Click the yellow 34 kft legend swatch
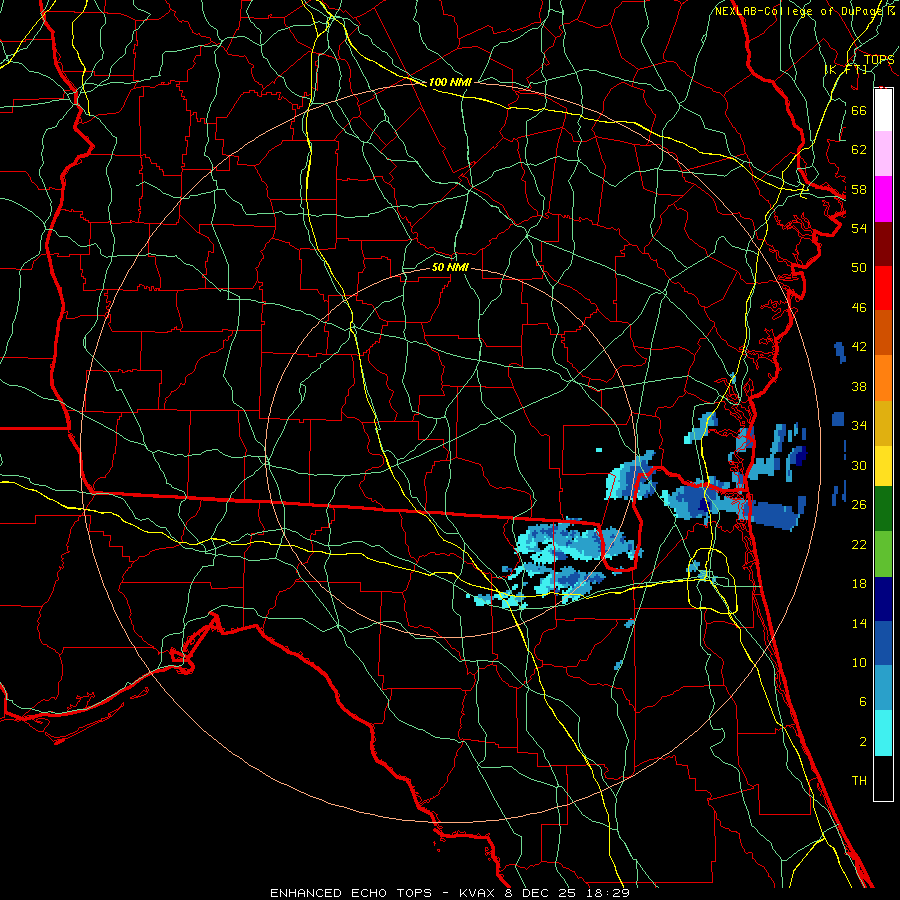Screen dimensions: 900x900 883,465
